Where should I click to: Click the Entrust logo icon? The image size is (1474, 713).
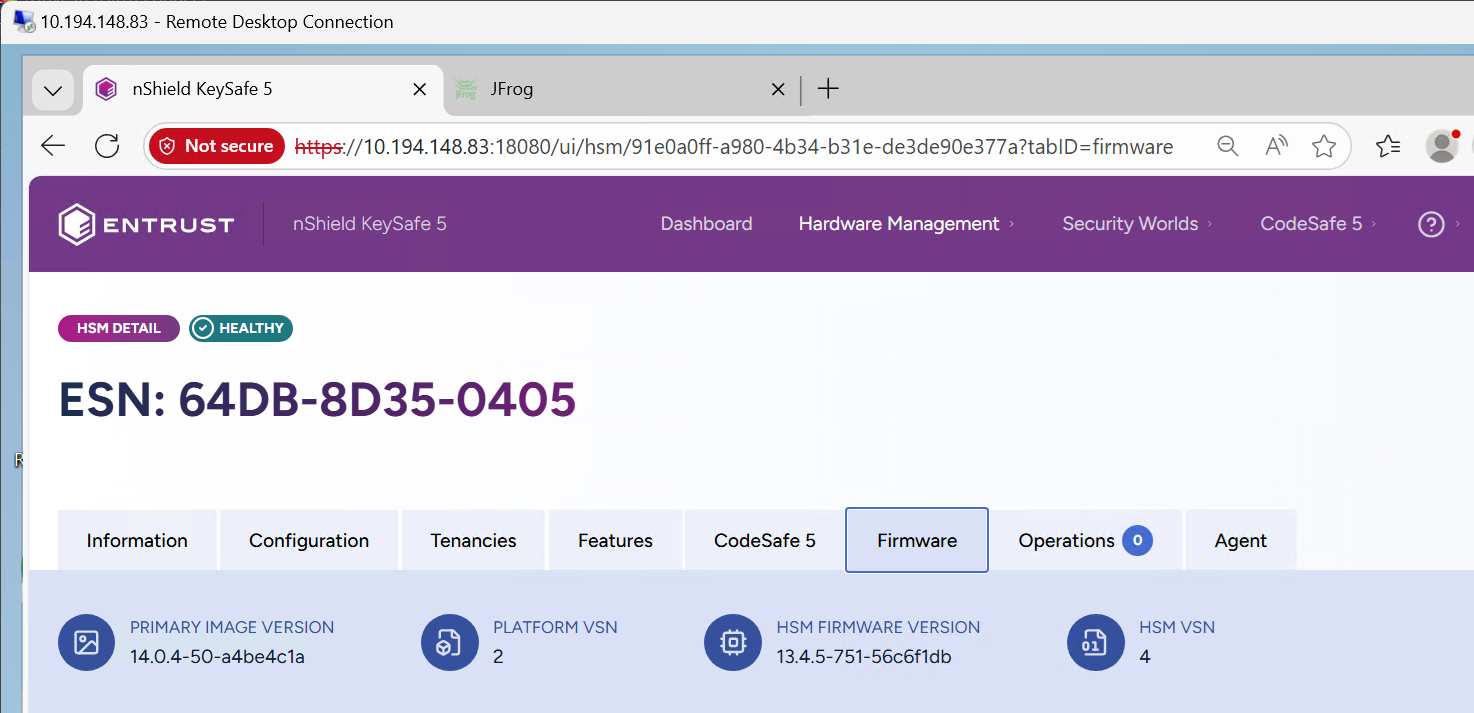pos(77,224)
